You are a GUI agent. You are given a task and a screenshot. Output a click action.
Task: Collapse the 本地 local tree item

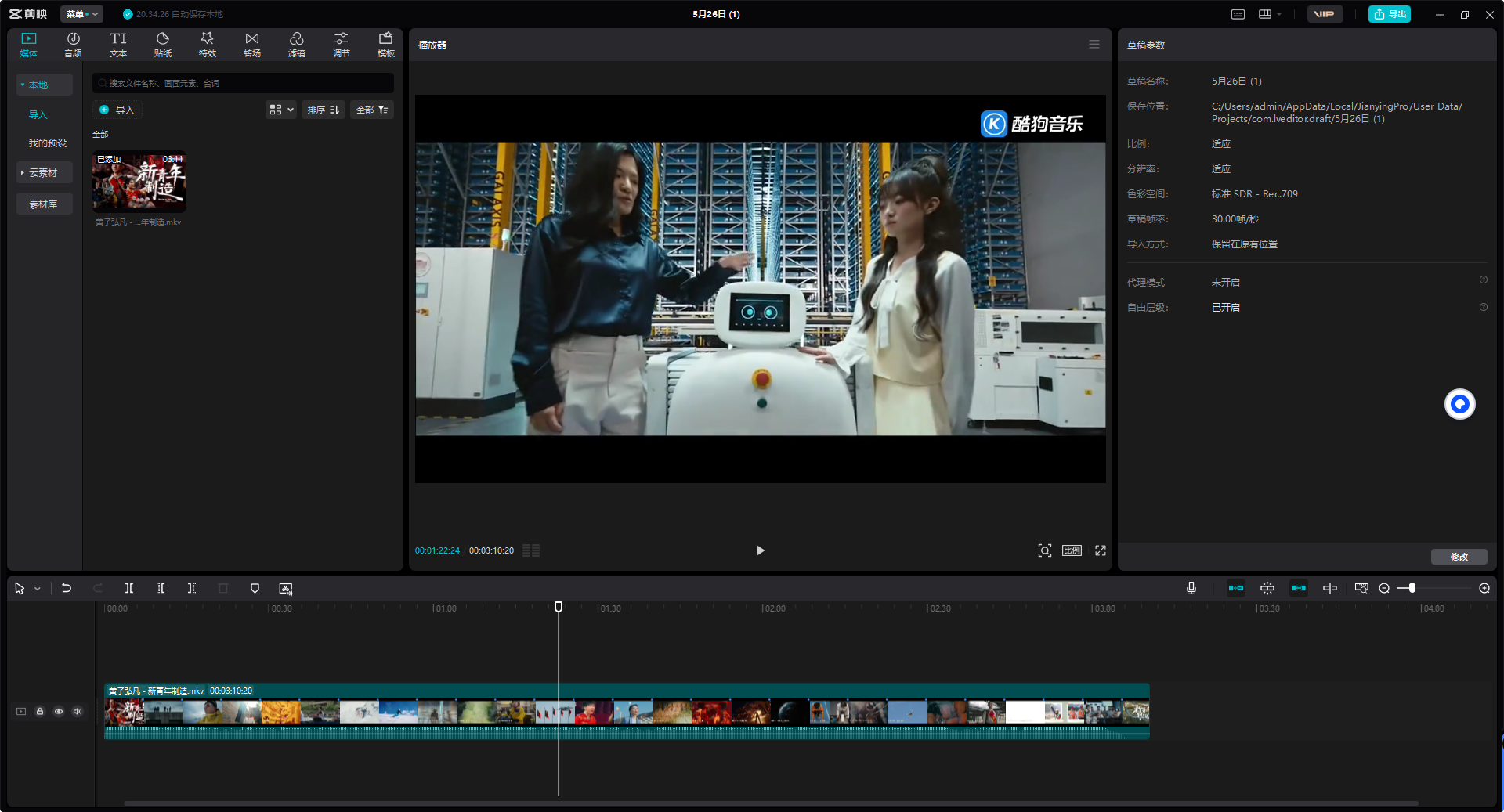45,85
